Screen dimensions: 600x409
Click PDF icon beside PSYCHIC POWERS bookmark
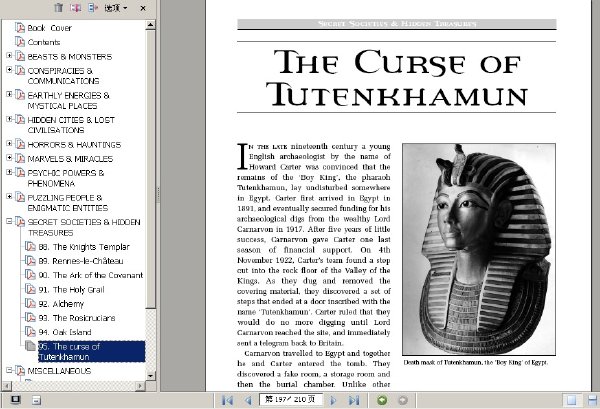(x=20, y=173)
